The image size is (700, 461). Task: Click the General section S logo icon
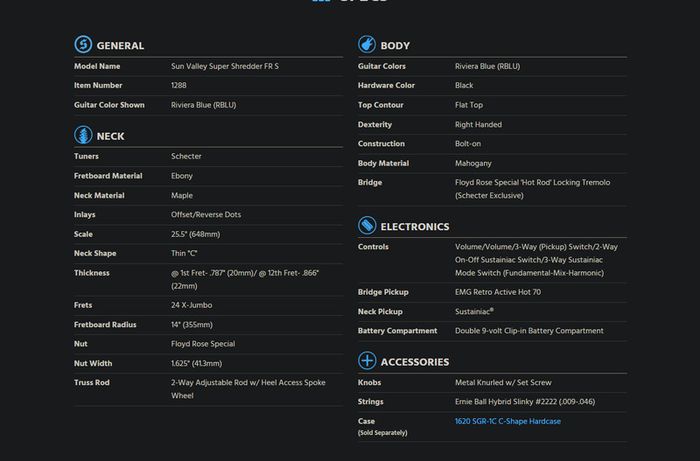pyautogui.click(x=83, y=45)
